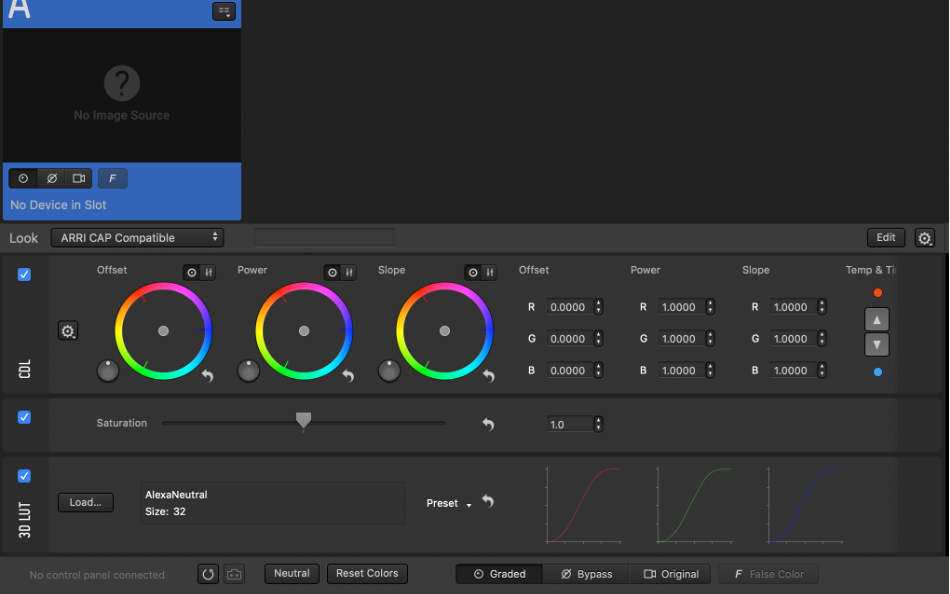Select bypass view icon in slot A
950x594 pixels.
click(x=51, y=178)
